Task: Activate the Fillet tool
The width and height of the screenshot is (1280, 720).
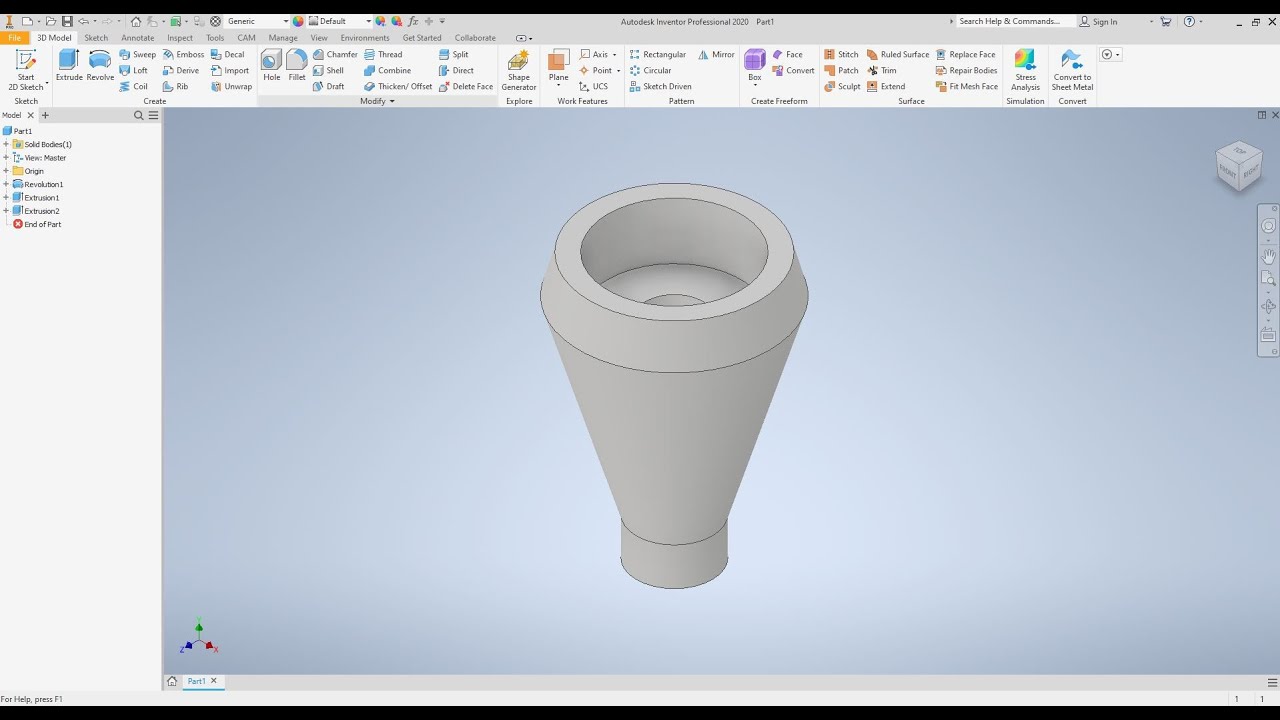Action: tap(297, 66)
